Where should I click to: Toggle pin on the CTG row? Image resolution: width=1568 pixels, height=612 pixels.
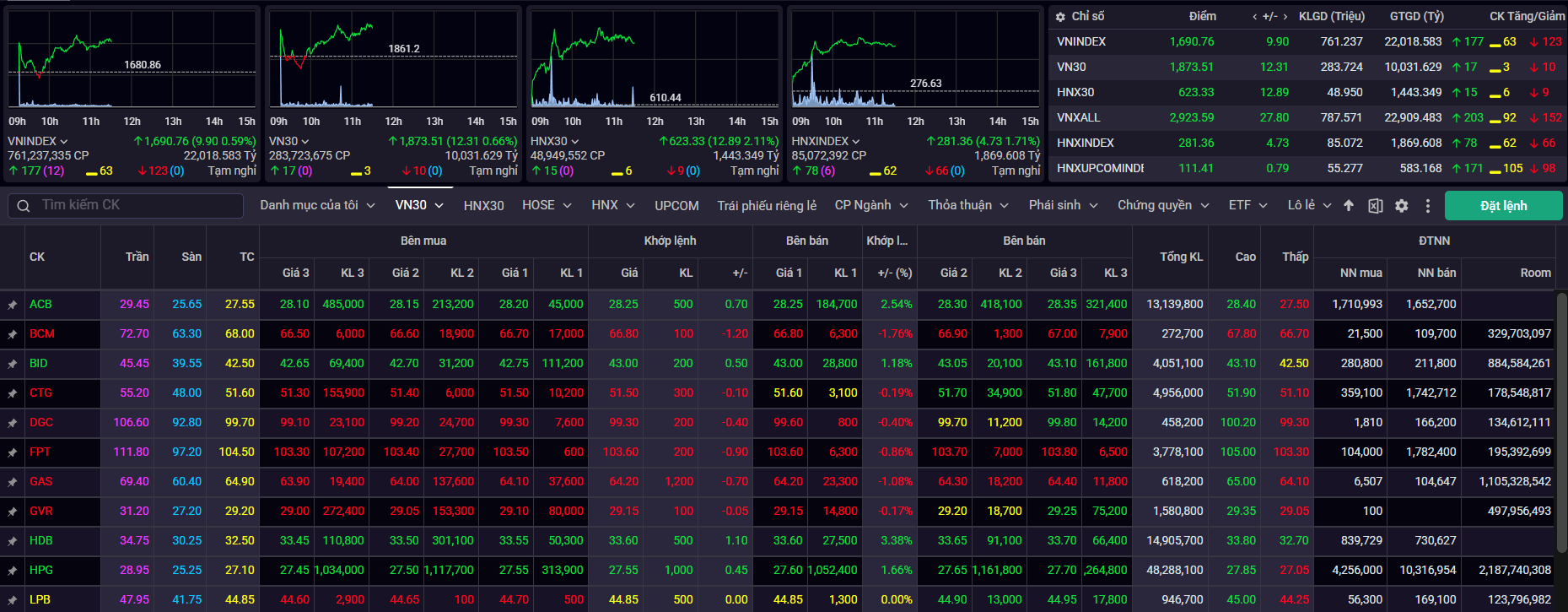point(13,393)
